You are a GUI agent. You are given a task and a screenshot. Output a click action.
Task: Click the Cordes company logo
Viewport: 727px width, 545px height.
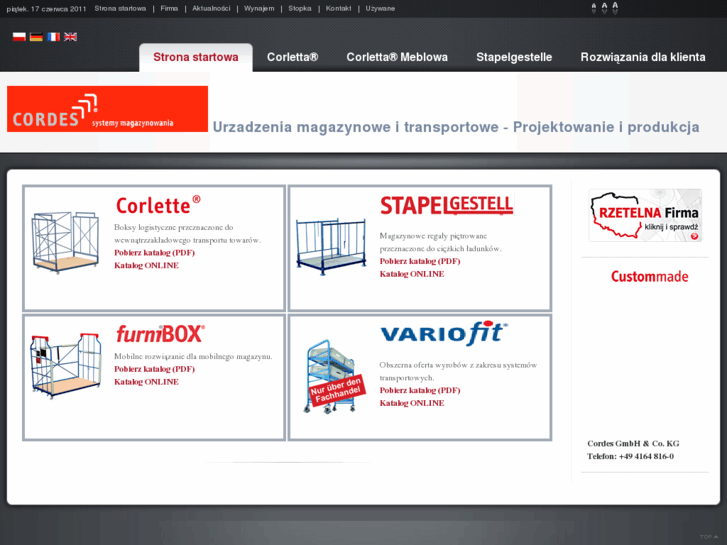click(107, 109)
